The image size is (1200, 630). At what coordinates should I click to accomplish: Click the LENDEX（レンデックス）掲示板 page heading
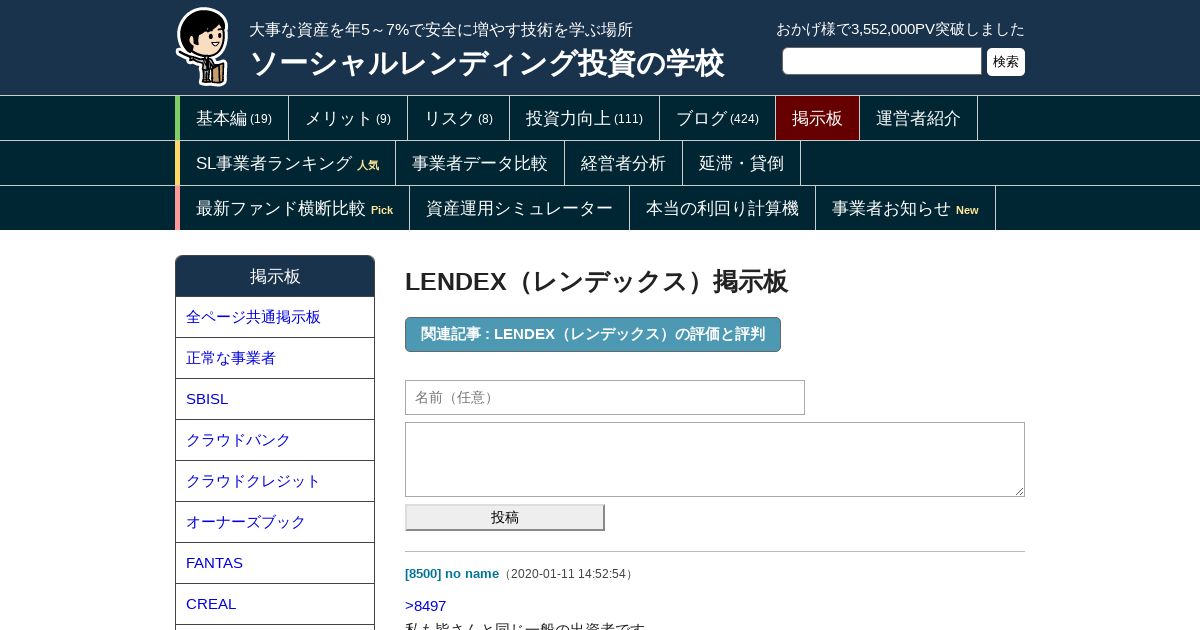point(596,282)
